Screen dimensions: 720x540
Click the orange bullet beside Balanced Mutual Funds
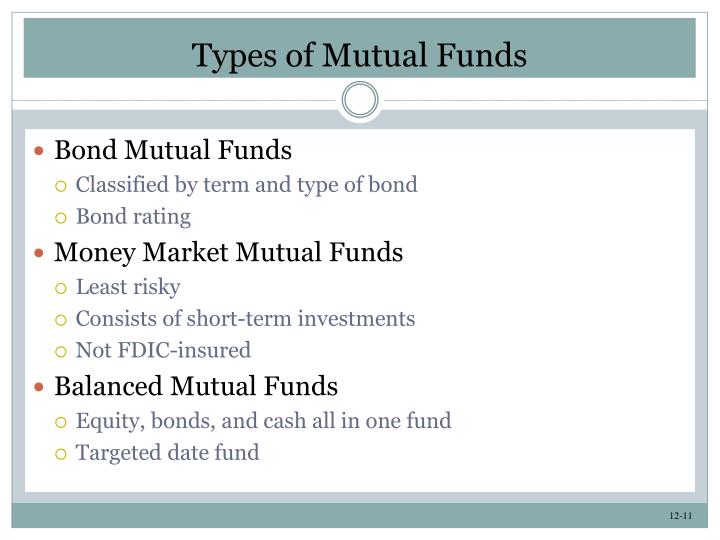[x=39, y=387]
